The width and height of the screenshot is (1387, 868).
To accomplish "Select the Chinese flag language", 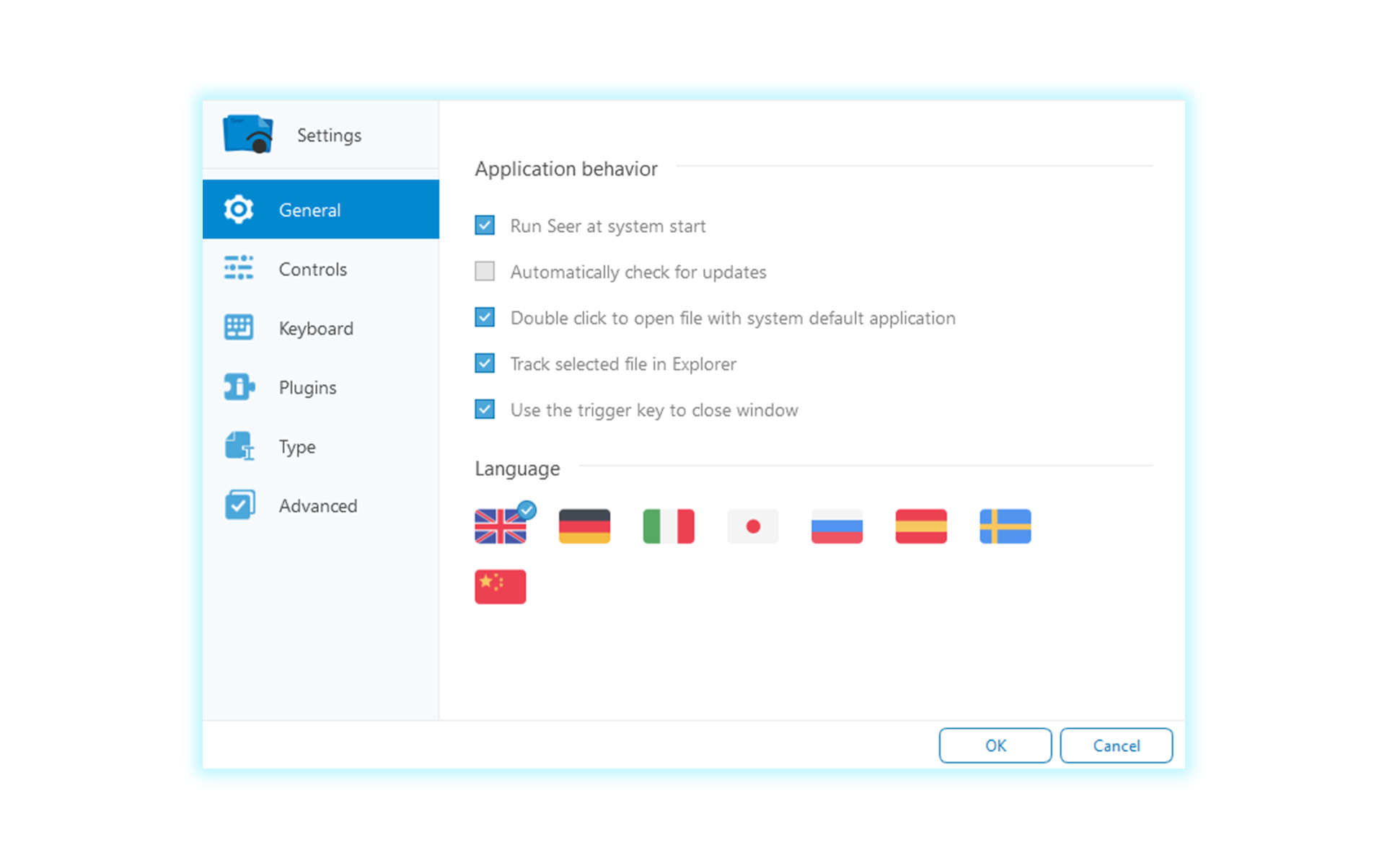I will (x=500, y=586).
